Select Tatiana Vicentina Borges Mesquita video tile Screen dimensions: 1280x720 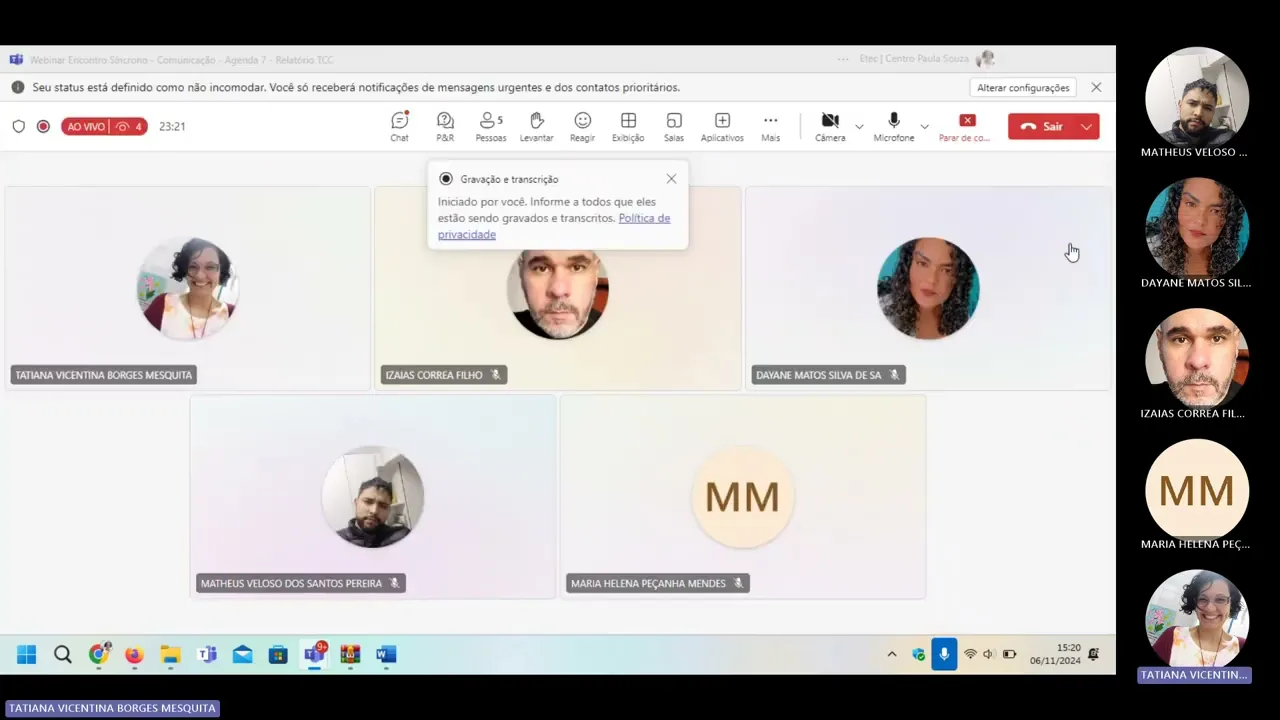click(187, 288)
